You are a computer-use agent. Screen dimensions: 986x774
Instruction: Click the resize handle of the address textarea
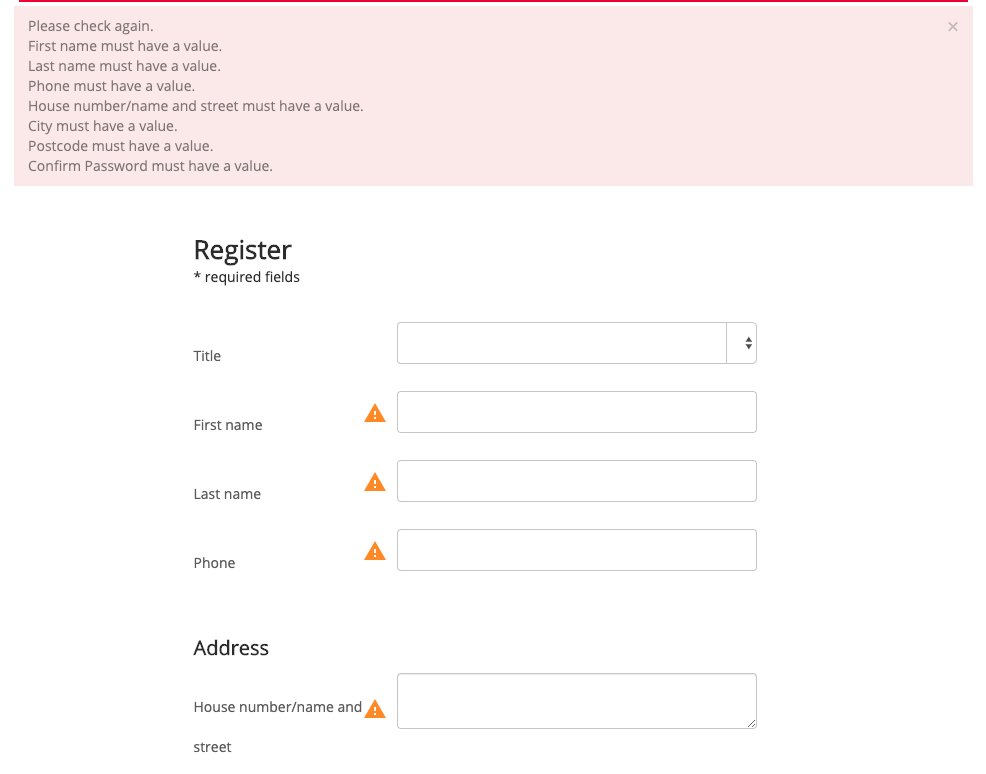[x=751, y=724]
